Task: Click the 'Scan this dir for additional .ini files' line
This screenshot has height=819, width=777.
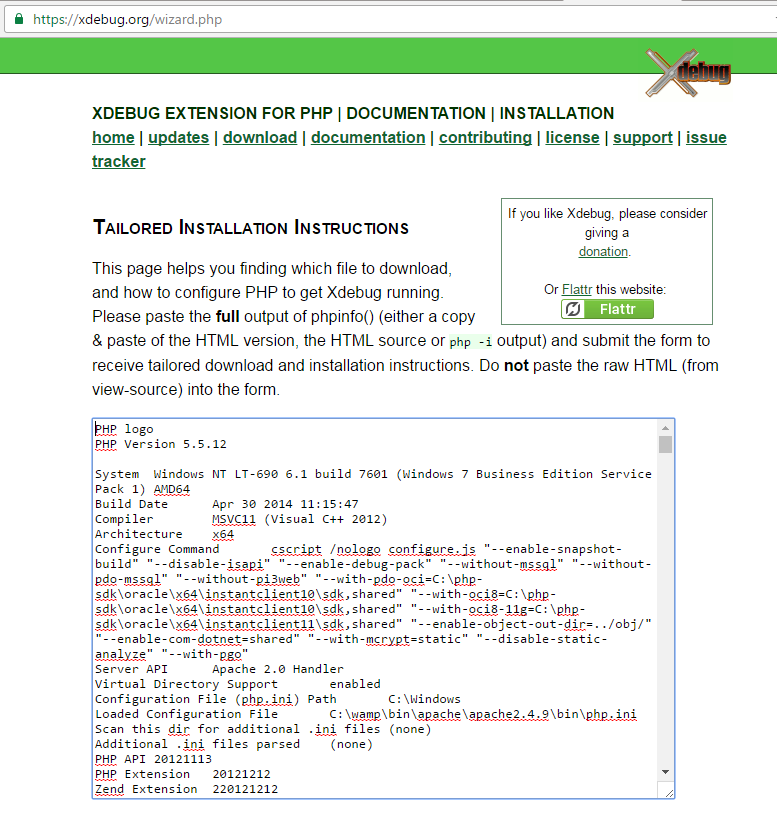Action: coord(263,729)
